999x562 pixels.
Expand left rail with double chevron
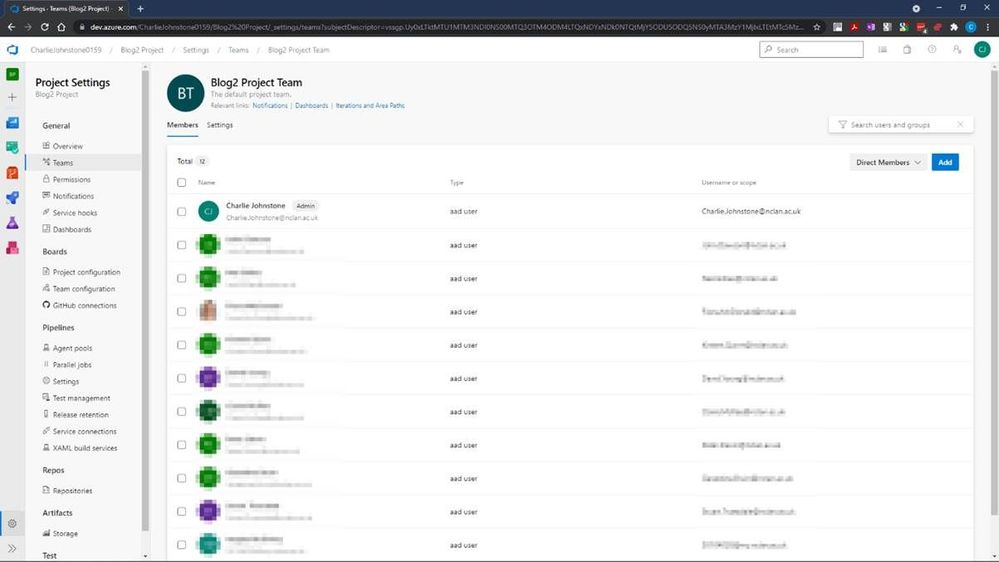pyautogui.click(x=12, y=548)
